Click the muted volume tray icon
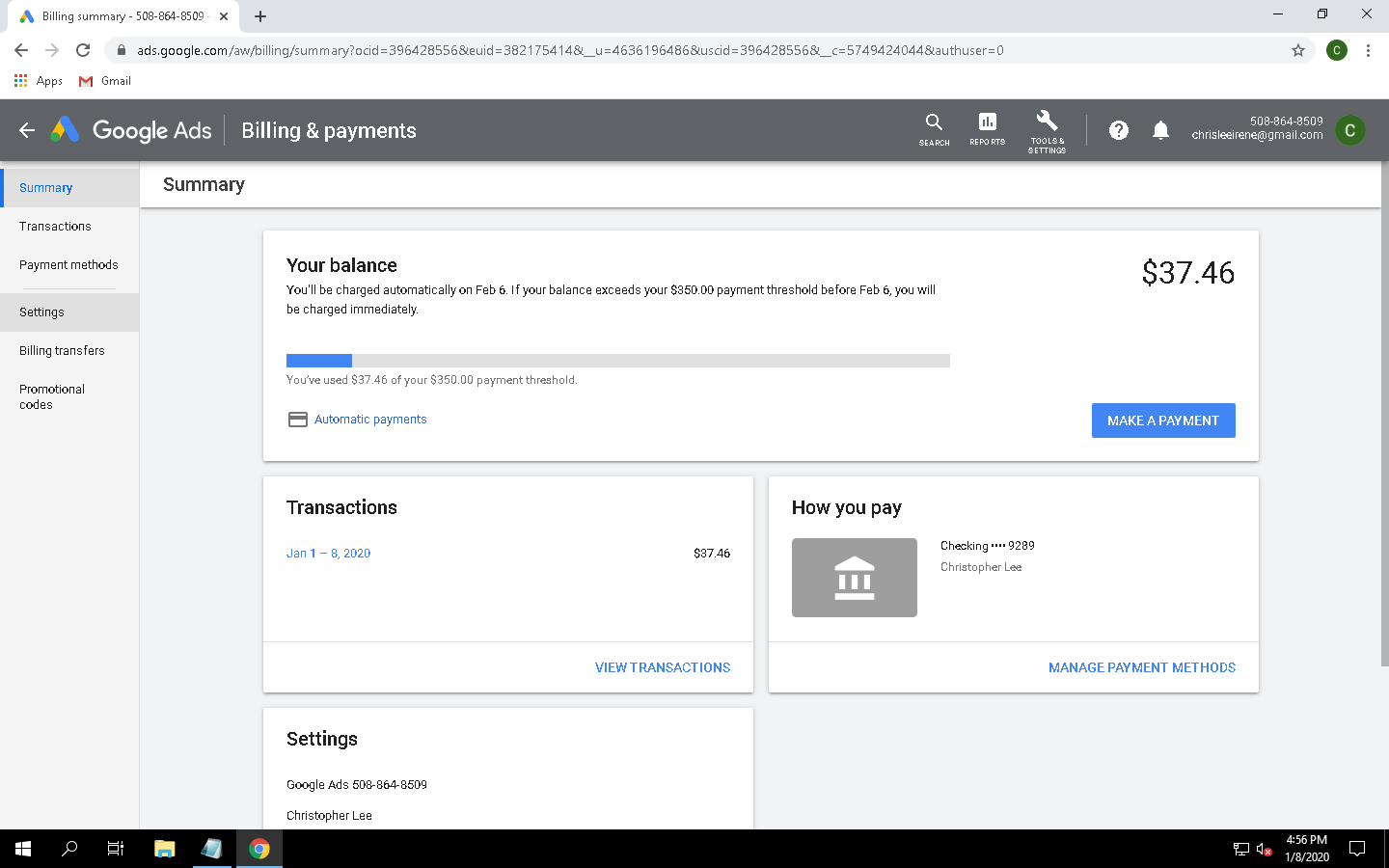 coord(1265,850)
